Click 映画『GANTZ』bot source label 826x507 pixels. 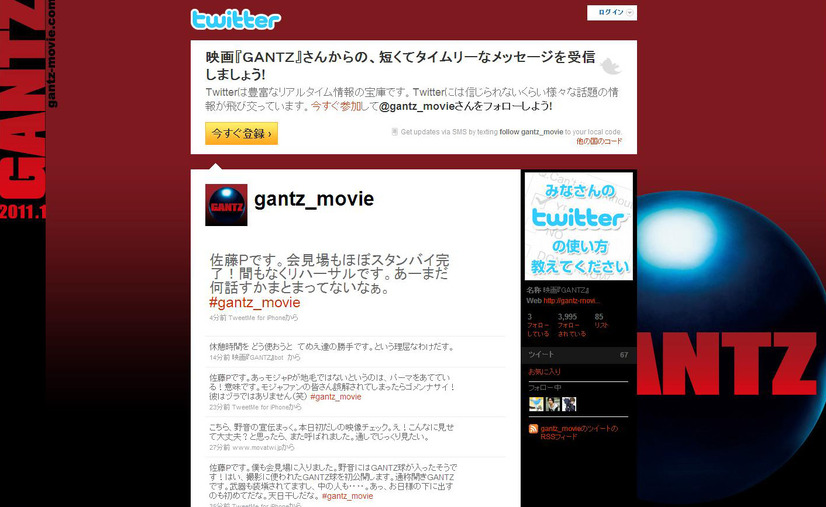click(x=258, y=357)
